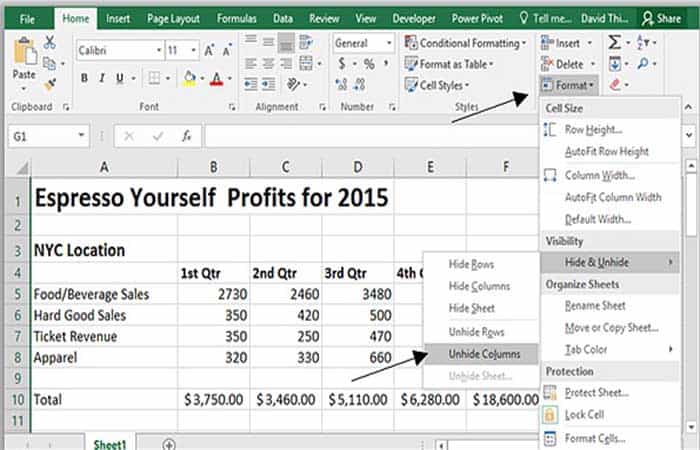Open the font size 11 dropdown
Viewport: 700px width, 450px height.
pyautogui.click(x=193, y=50)
